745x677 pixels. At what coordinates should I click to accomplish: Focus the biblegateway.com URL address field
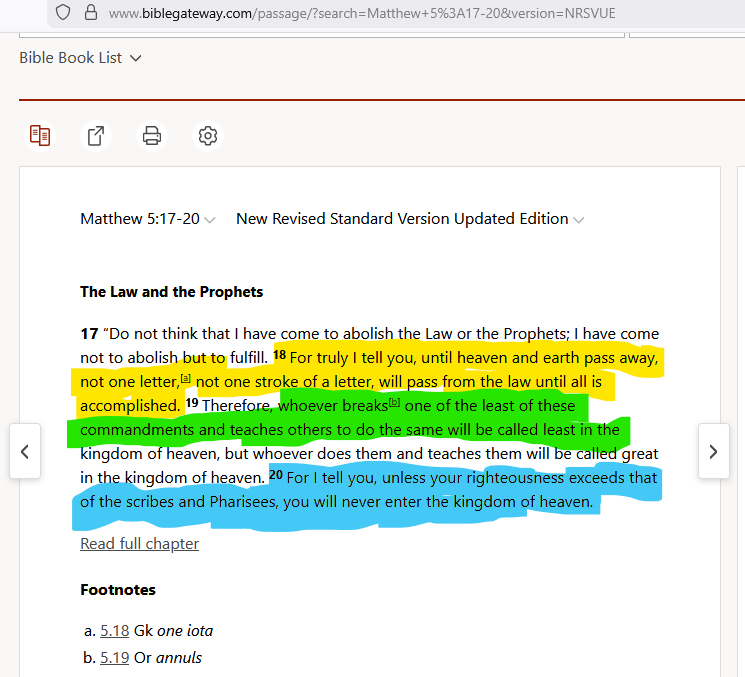(360, 13)
